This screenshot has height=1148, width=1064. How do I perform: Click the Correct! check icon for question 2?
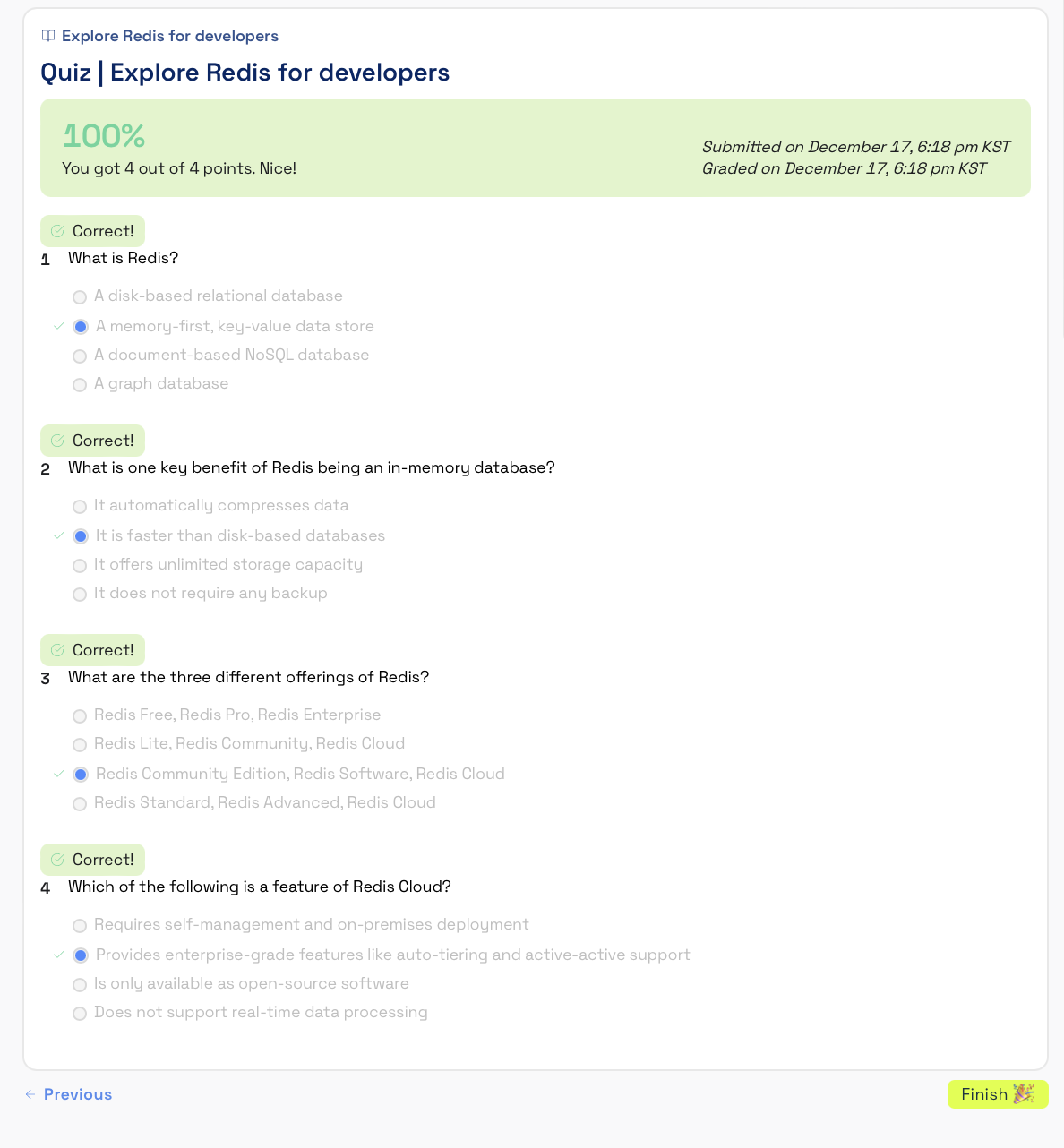(x=57, y=441)
